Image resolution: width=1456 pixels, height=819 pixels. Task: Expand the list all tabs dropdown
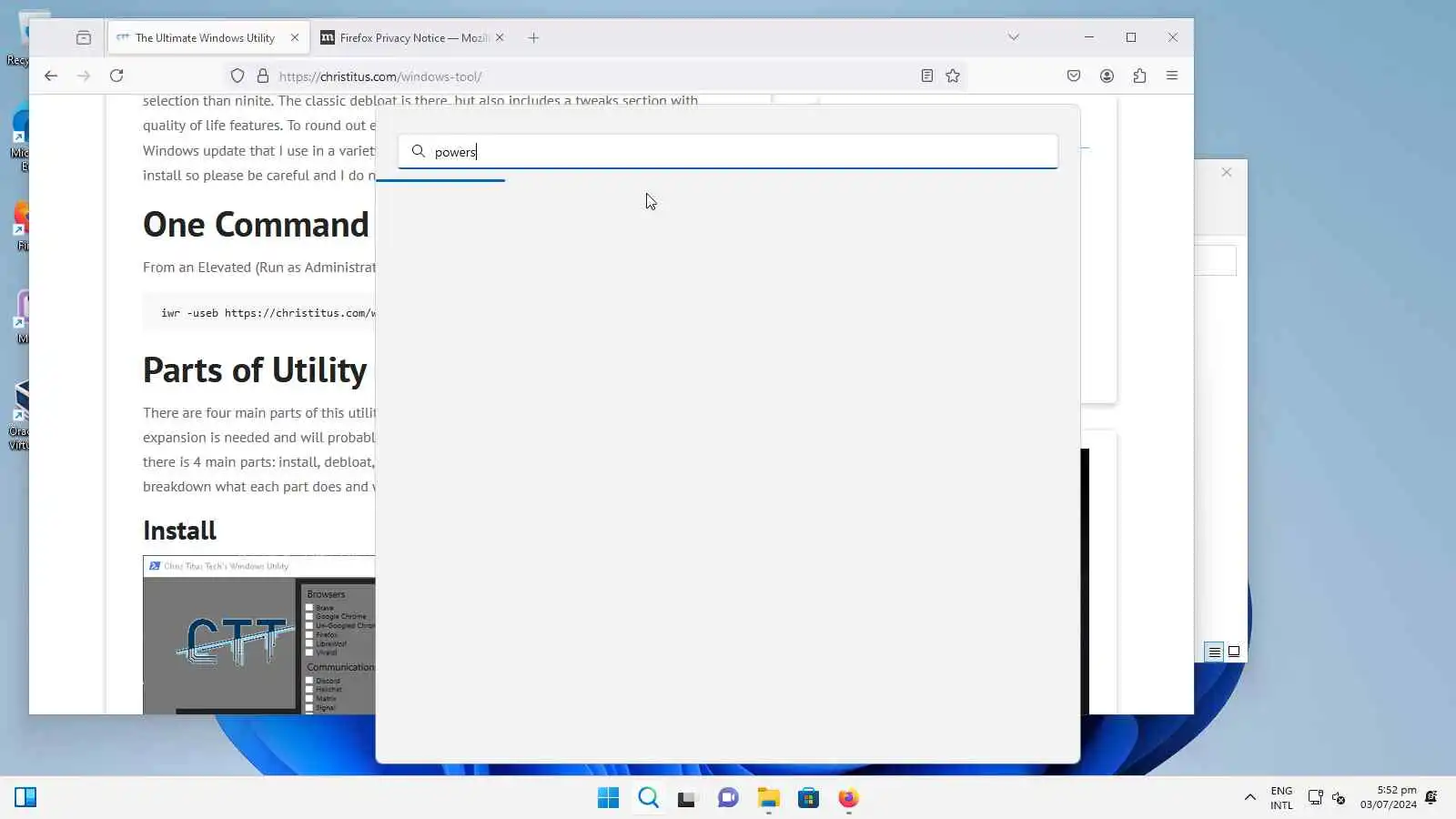[1014, 38]
